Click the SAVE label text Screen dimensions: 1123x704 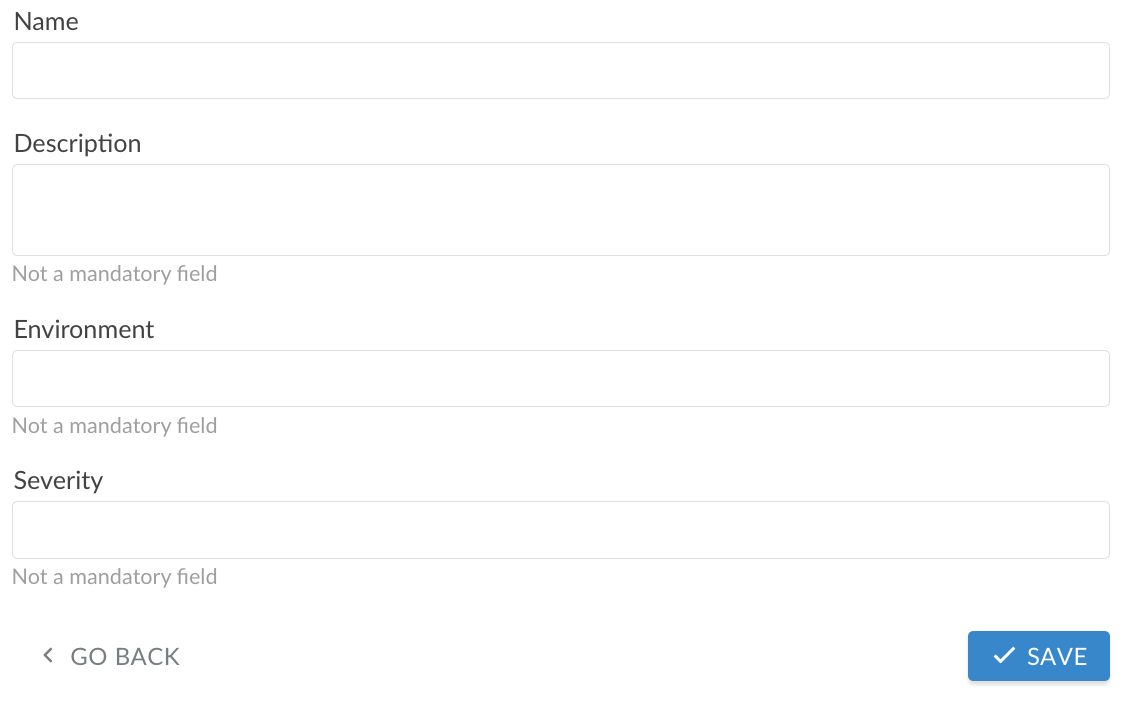click(x=1057, y=657)
